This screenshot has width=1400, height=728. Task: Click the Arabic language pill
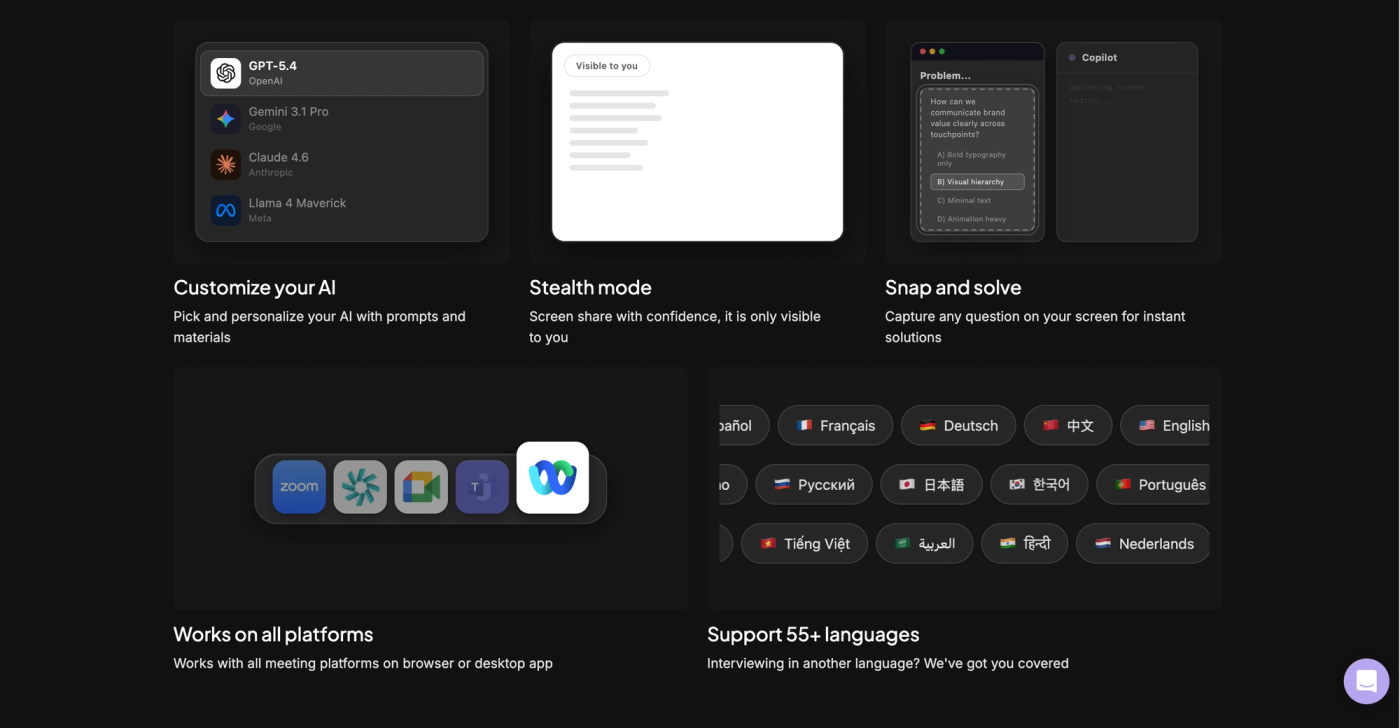[925, 543]
